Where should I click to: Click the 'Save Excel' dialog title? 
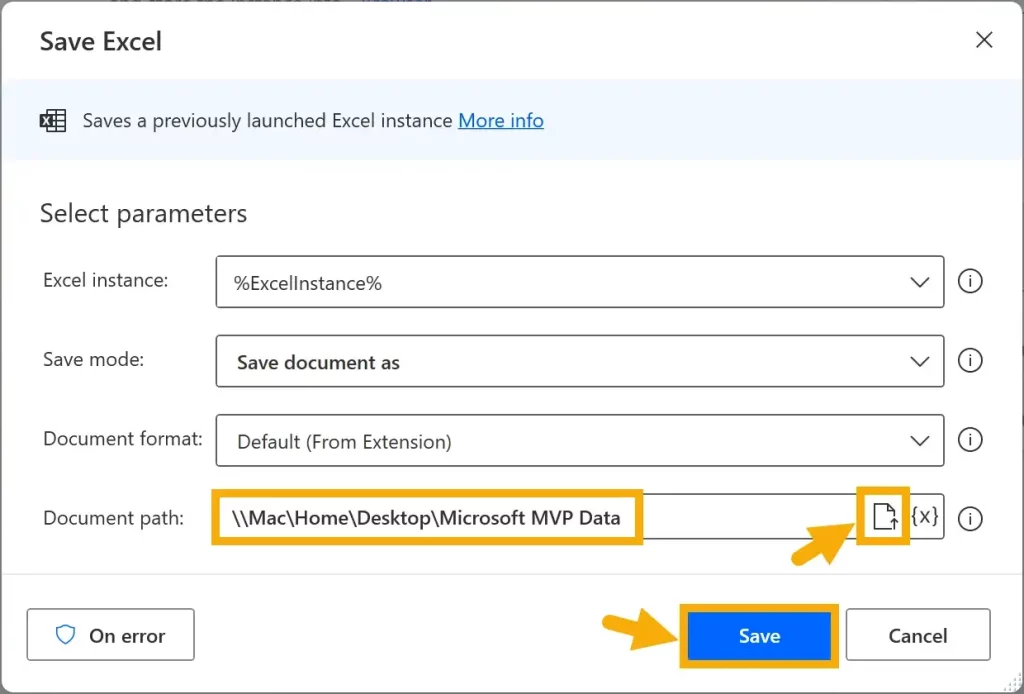100,42
